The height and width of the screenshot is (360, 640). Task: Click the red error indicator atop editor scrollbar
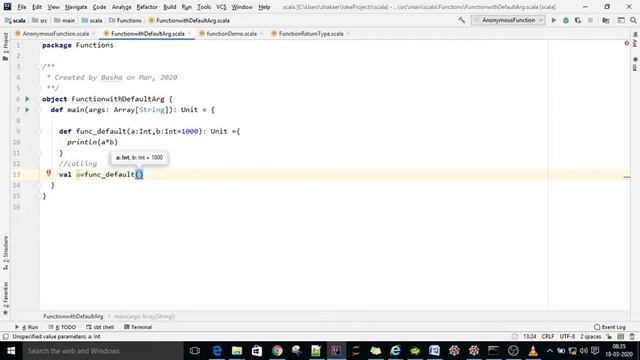[x=627, y=43]
